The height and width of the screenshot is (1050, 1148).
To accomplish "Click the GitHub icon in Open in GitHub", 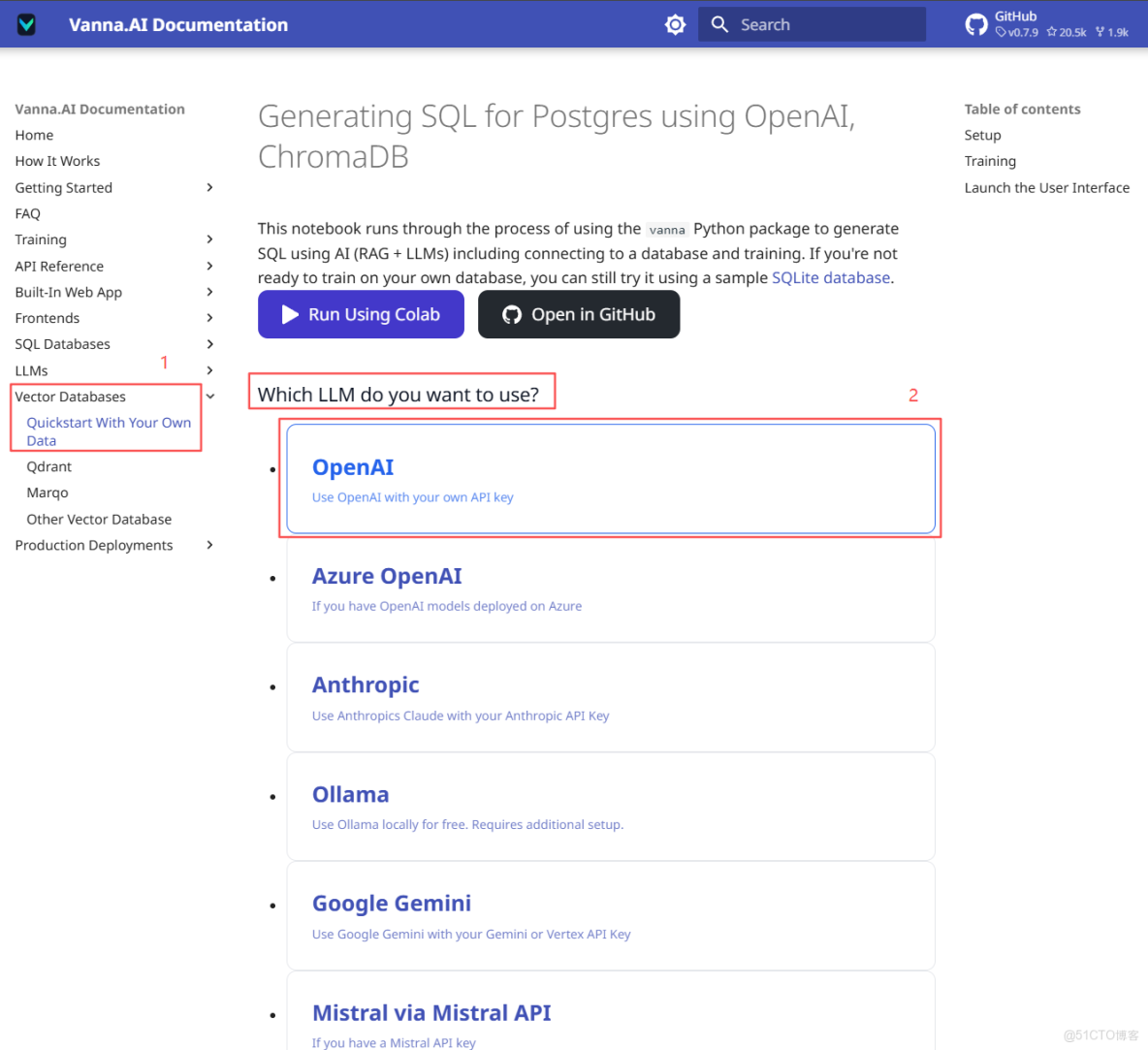I will [512, 314].
